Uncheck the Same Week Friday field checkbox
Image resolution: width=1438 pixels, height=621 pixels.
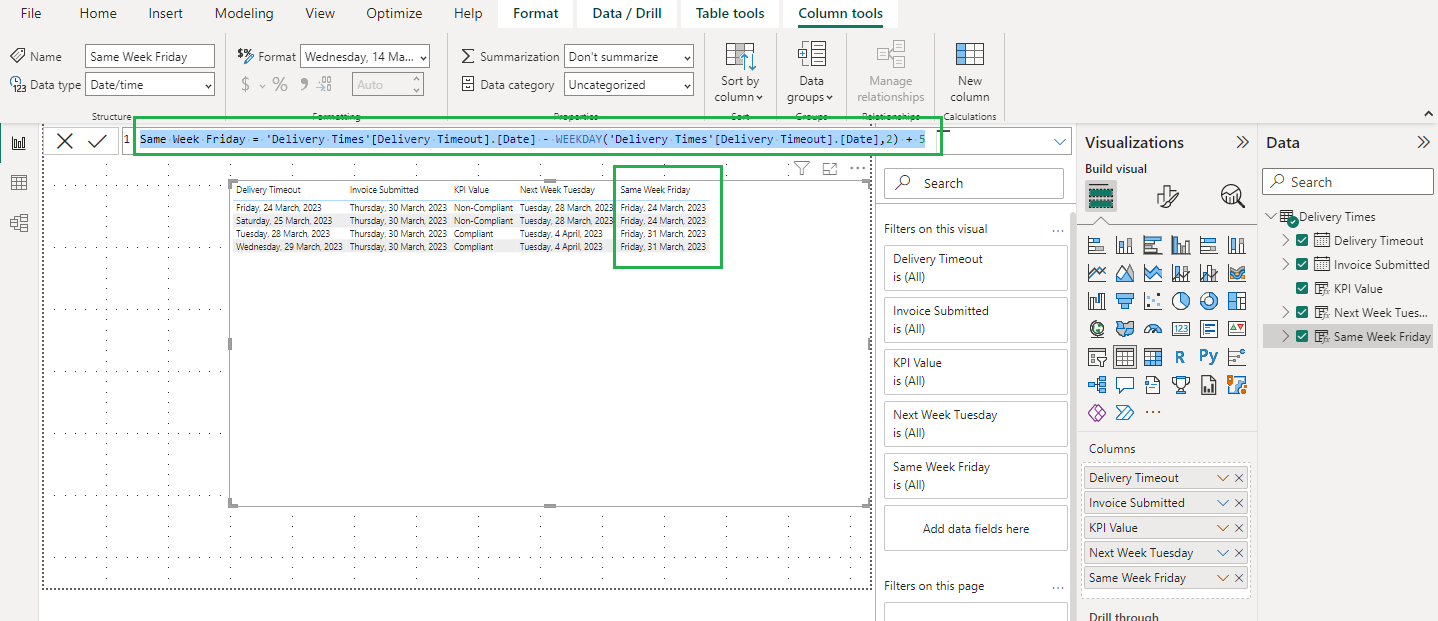point(1302,336)
